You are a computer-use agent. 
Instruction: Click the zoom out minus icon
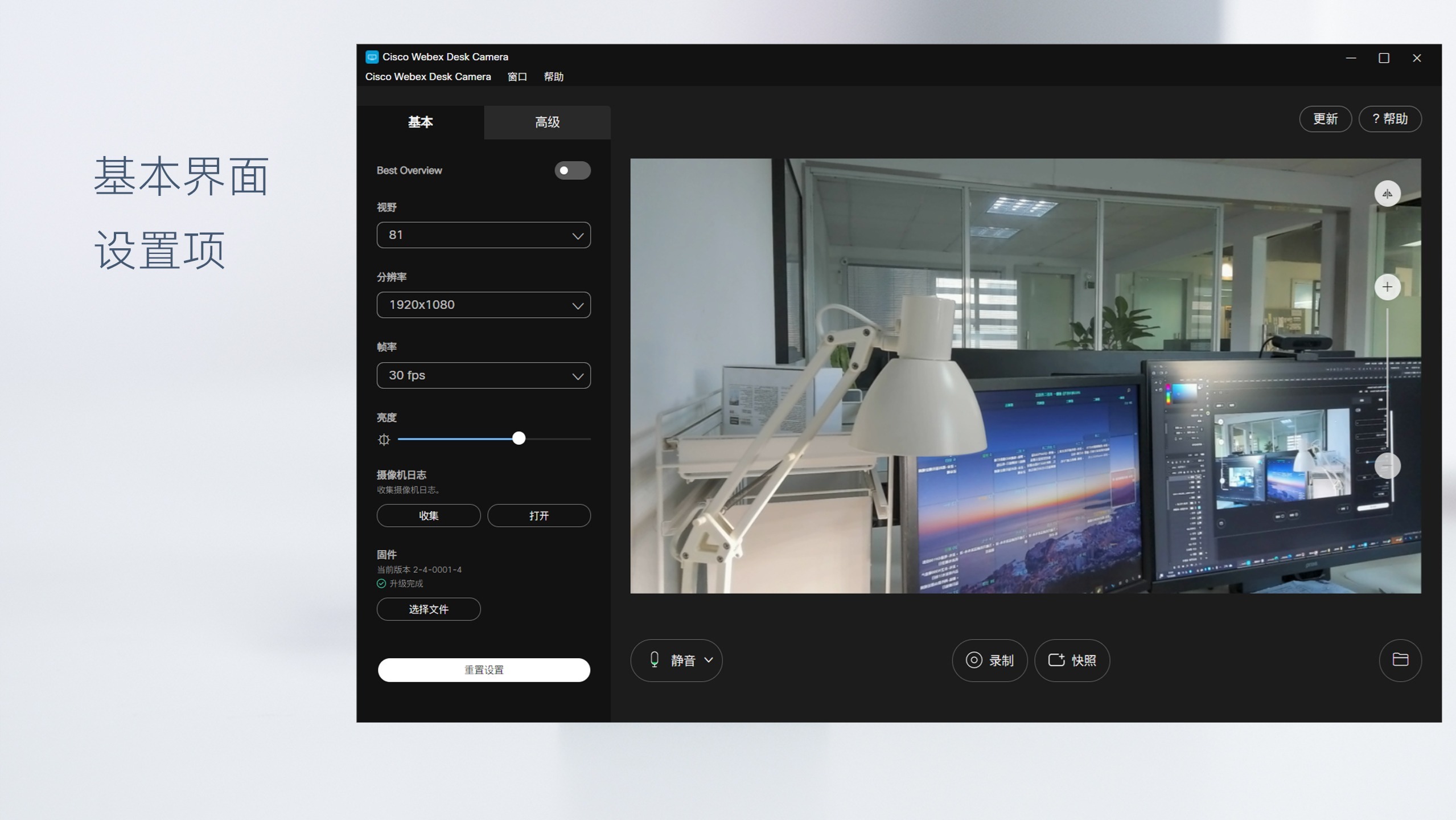pos(1387,466)
